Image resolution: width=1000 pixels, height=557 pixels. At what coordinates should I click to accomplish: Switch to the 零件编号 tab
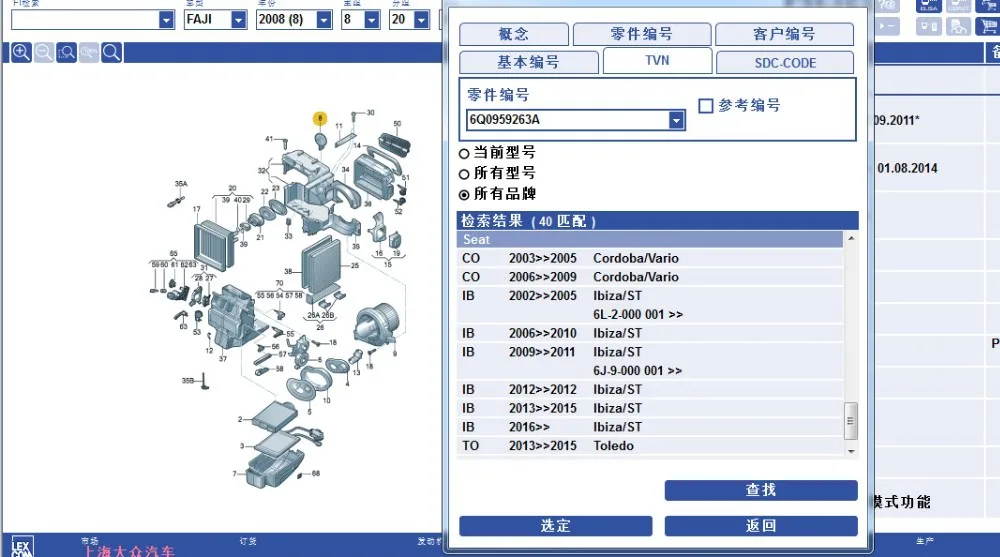(642, 34)
